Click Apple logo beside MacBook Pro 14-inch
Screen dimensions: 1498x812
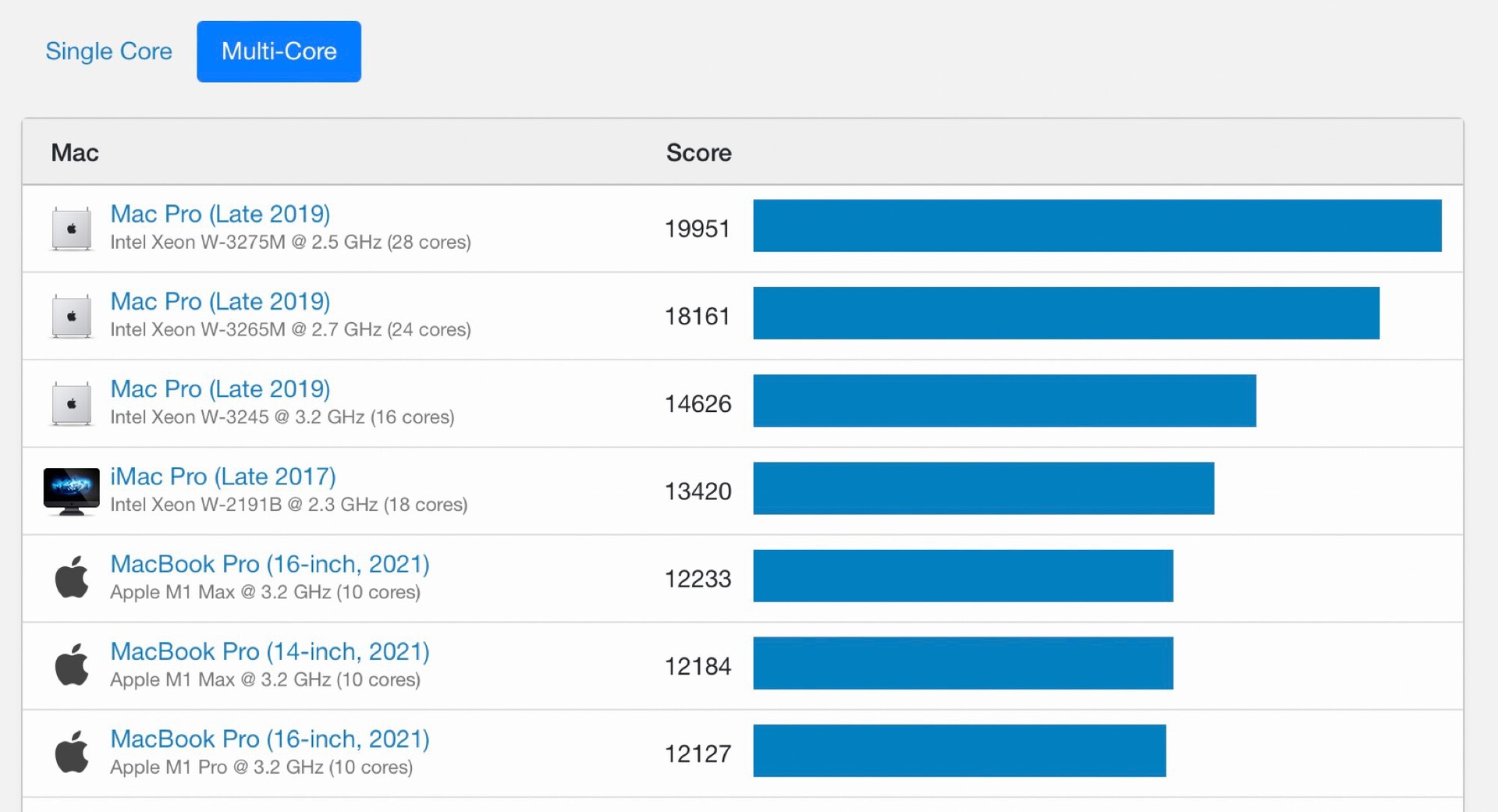coord(71,665)
